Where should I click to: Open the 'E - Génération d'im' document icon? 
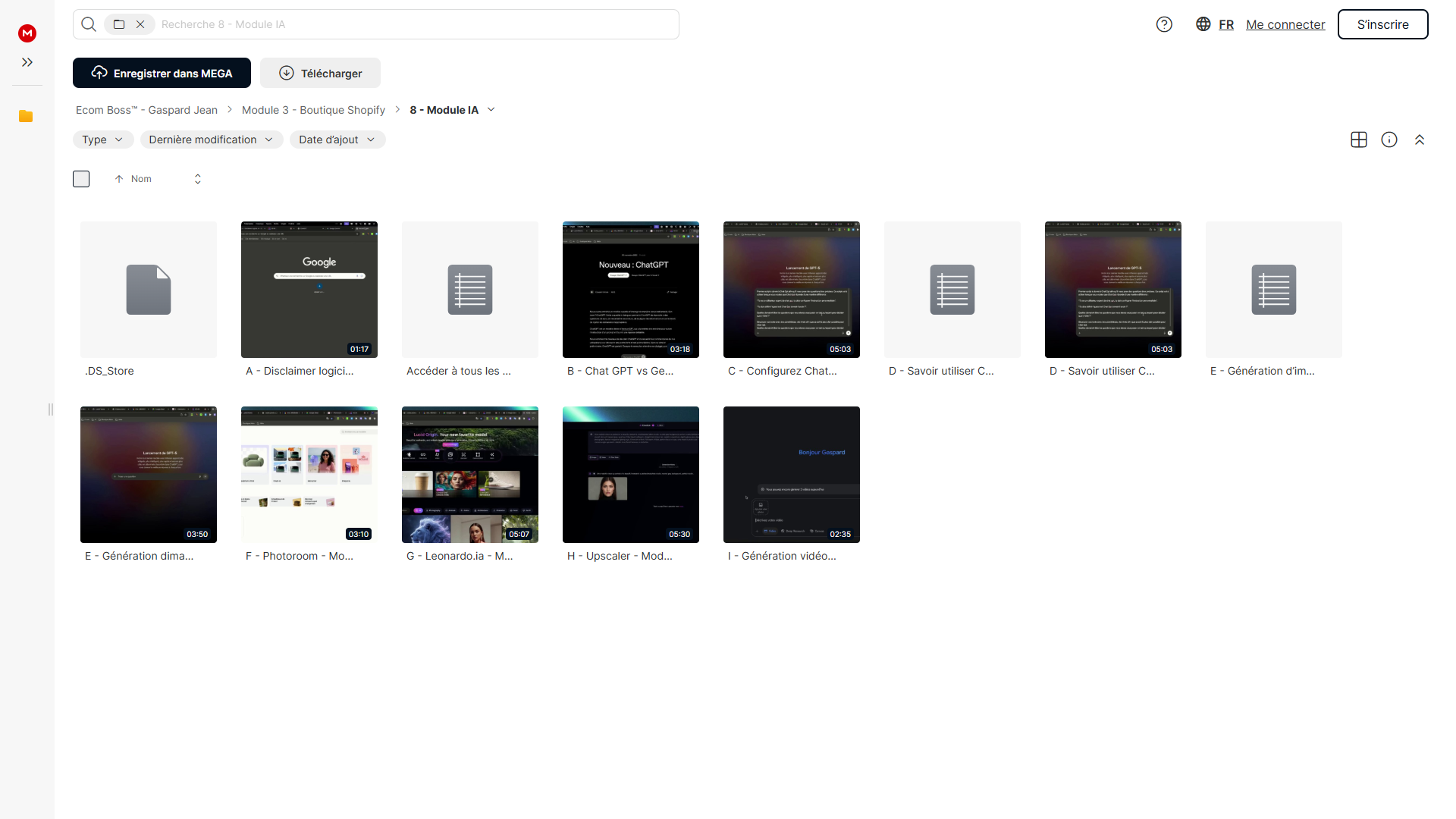[x=1274, y=290]
